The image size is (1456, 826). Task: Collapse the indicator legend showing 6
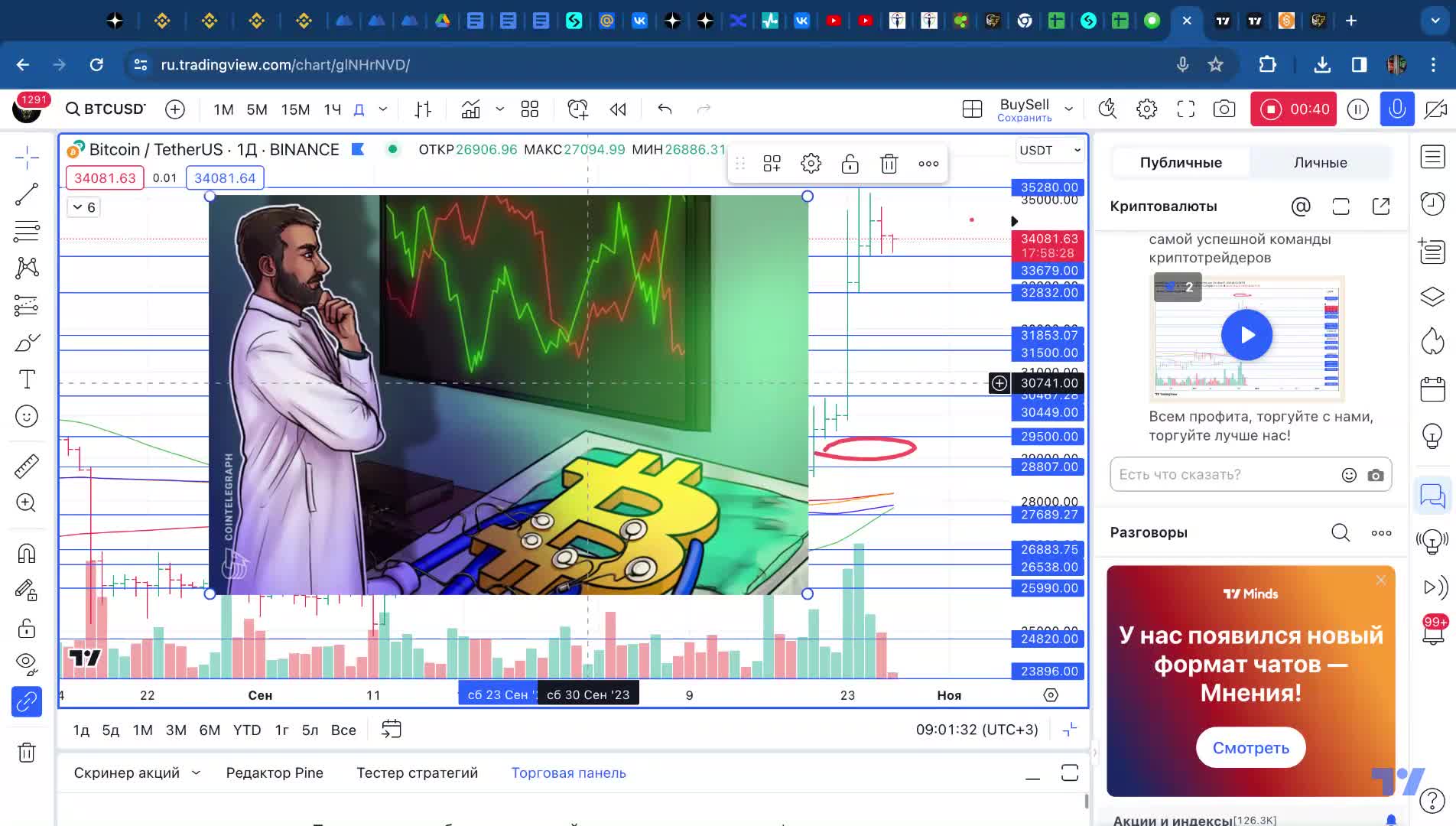click(83, 207)
